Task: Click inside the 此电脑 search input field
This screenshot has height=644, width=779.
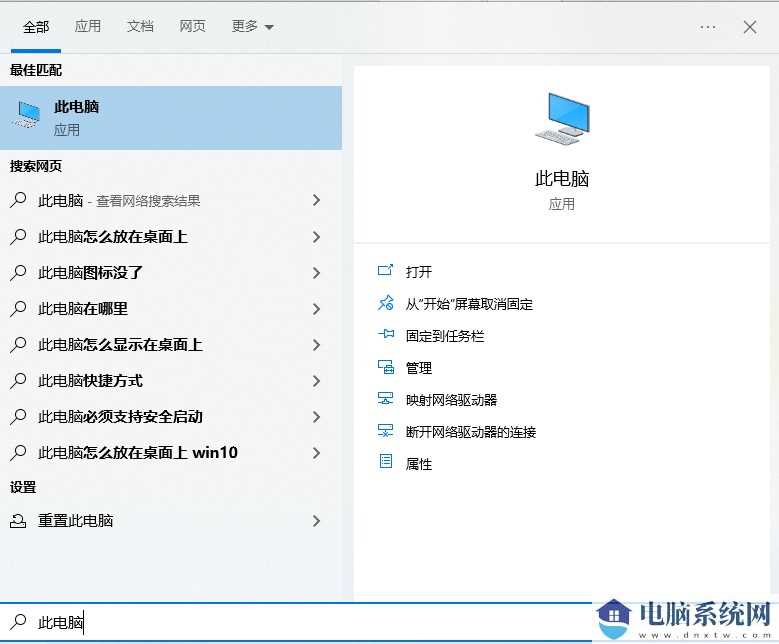Action: point(298,622)
